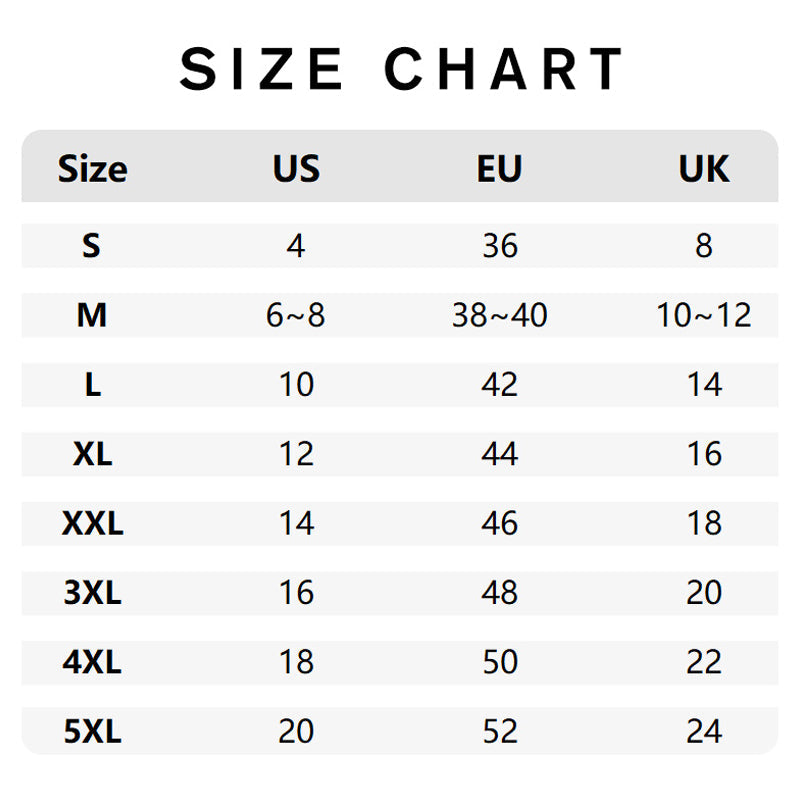
Task: Click the US column header
Action: [296, 169]
